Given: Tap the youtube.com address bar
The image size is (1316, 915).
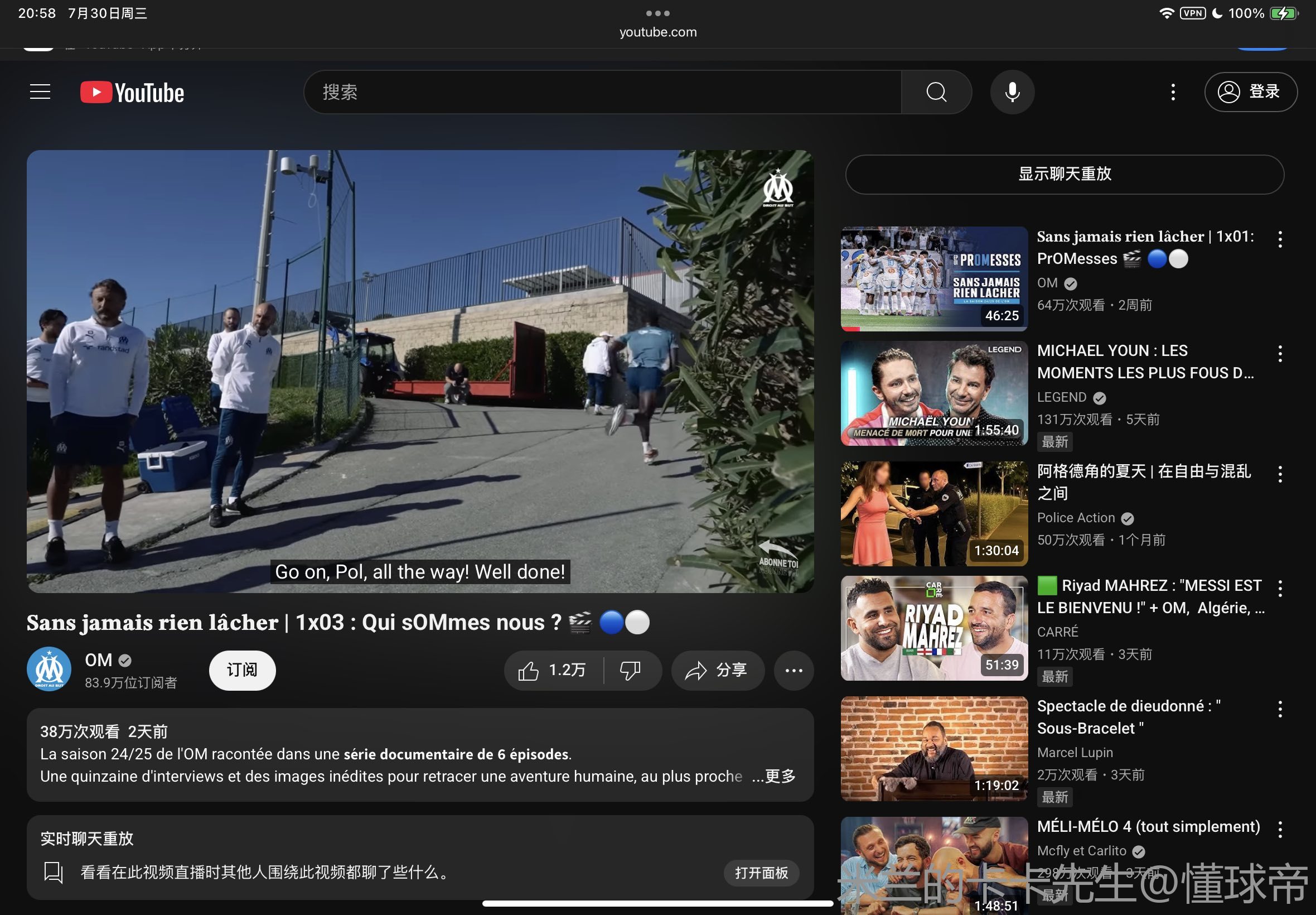Looking at the screenshot, I should 657,32.
